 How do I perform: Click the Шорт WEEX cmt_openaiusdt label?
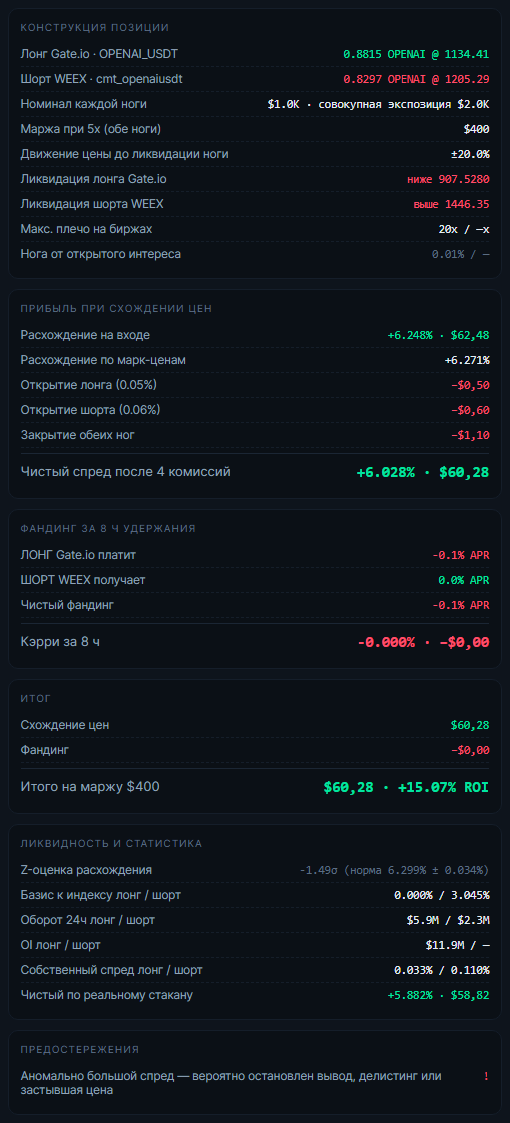point(102,79)
